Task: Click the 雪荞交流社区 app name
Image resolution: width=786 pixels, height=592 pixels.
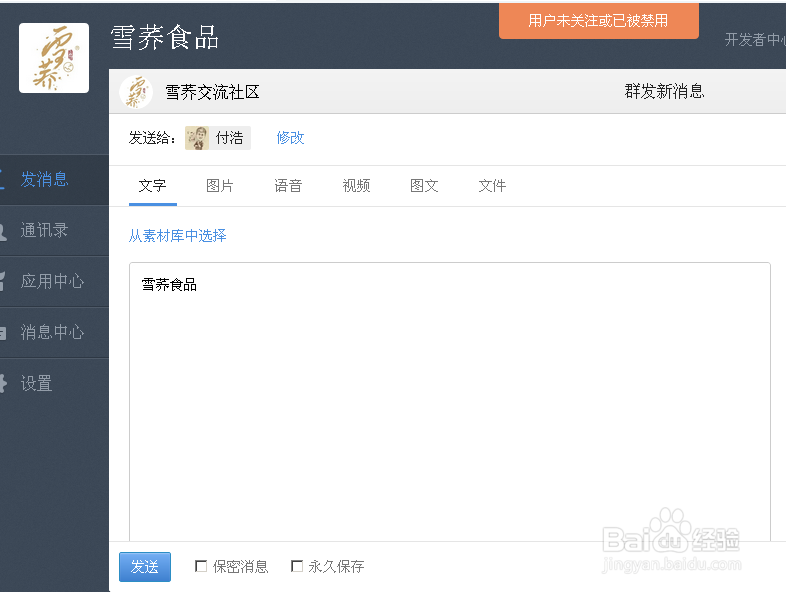Action: pyautogui.click(x=213, y=92)
